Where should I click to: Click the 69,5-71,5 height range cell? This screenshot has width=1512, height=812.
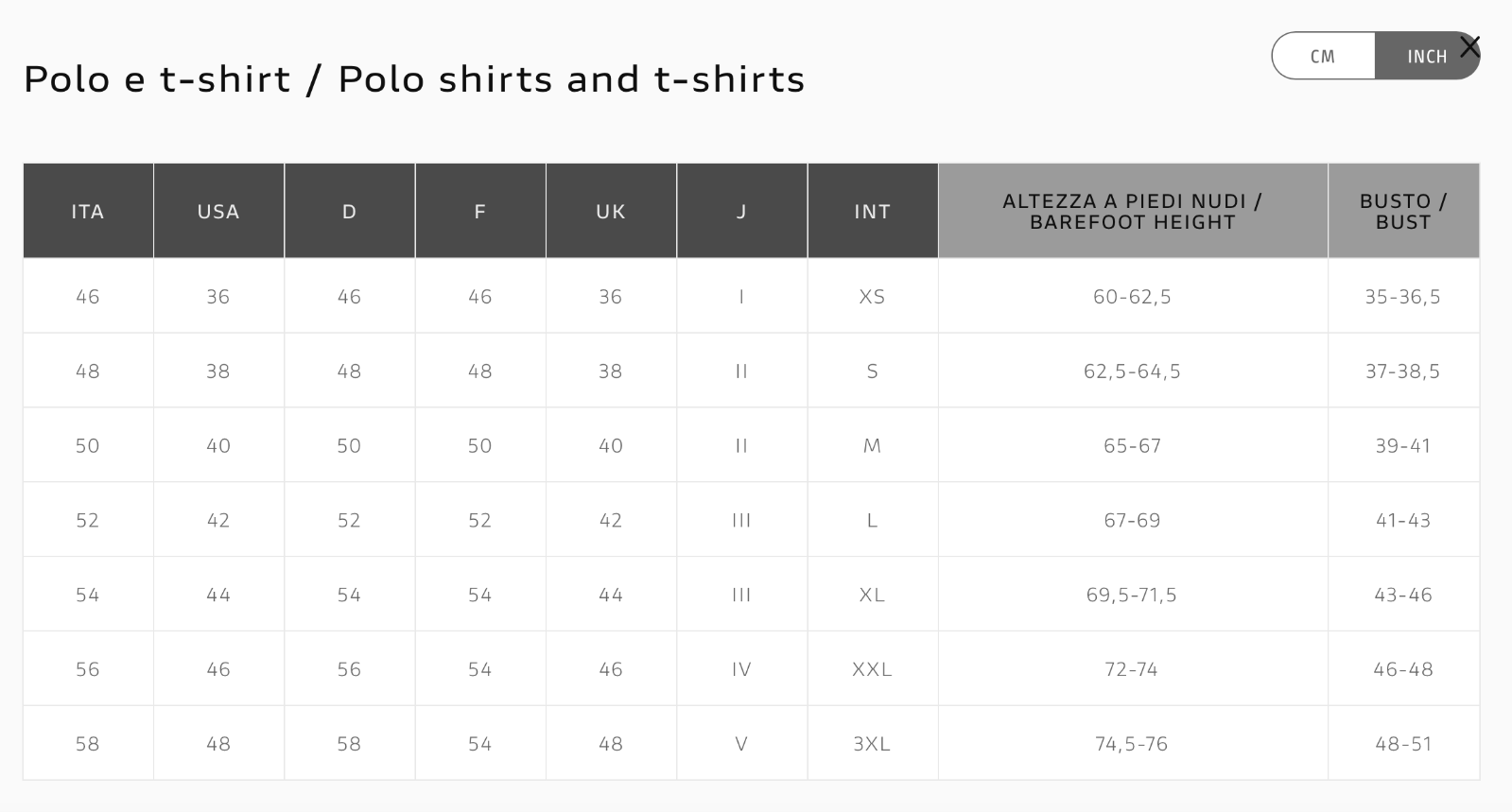coord(1132,595)
